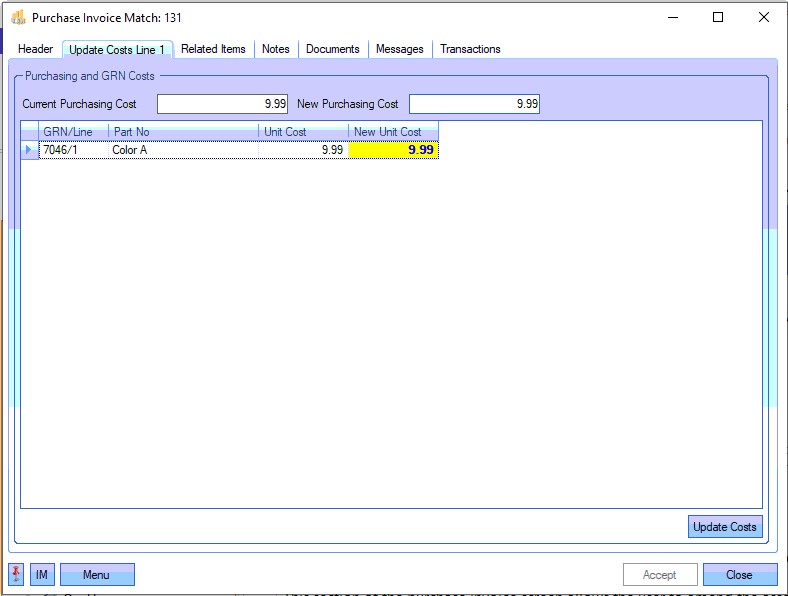The width and height of the screenshot is (788, 596).
Task: Click the Part No column header
Action: pos(183,132)
